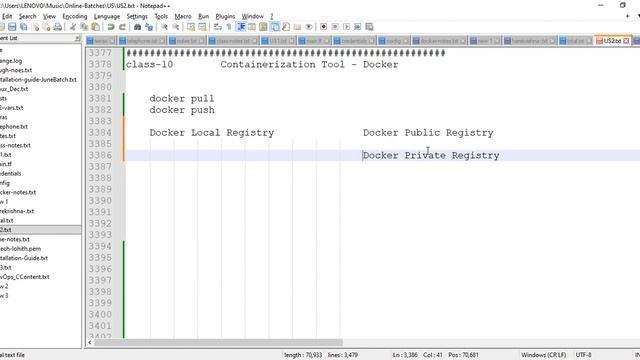The height and width of the screenshot is (360, 640).
Task: Open the Window menu
Action: [253, 16]
